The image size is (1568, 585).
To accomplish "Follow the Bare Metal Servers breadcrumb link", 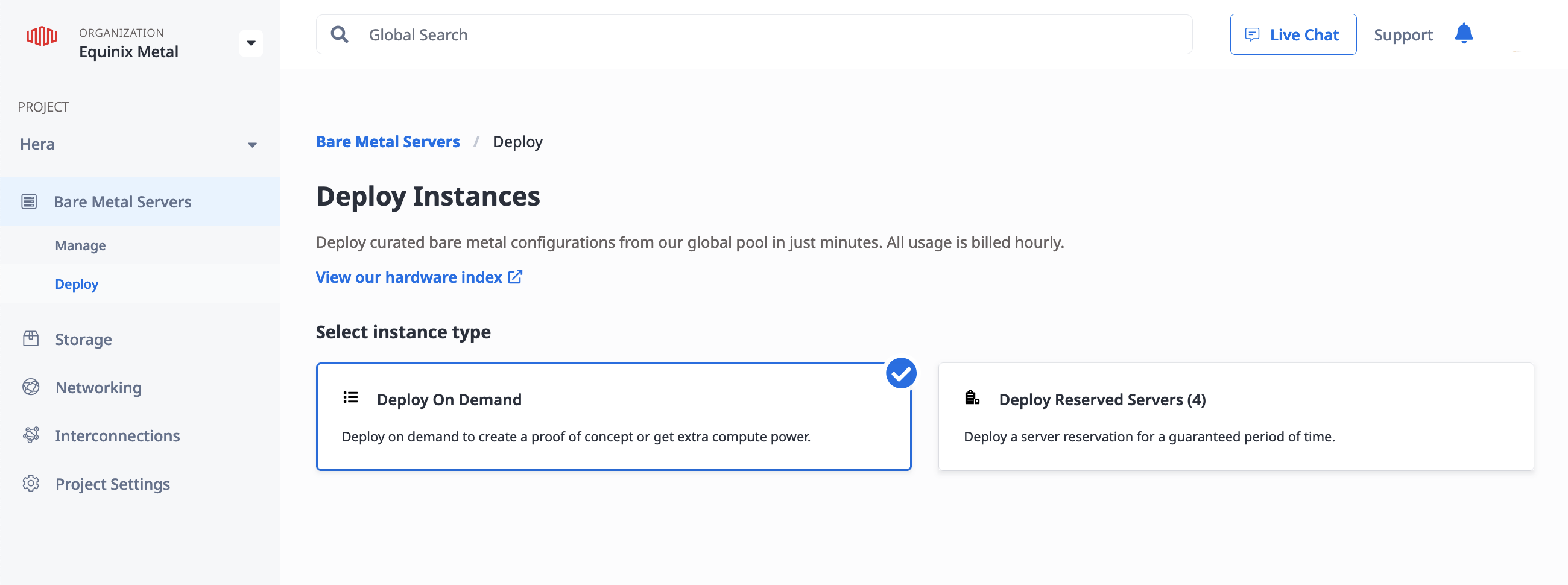I will pyautogui.click(x=388, y=142).
